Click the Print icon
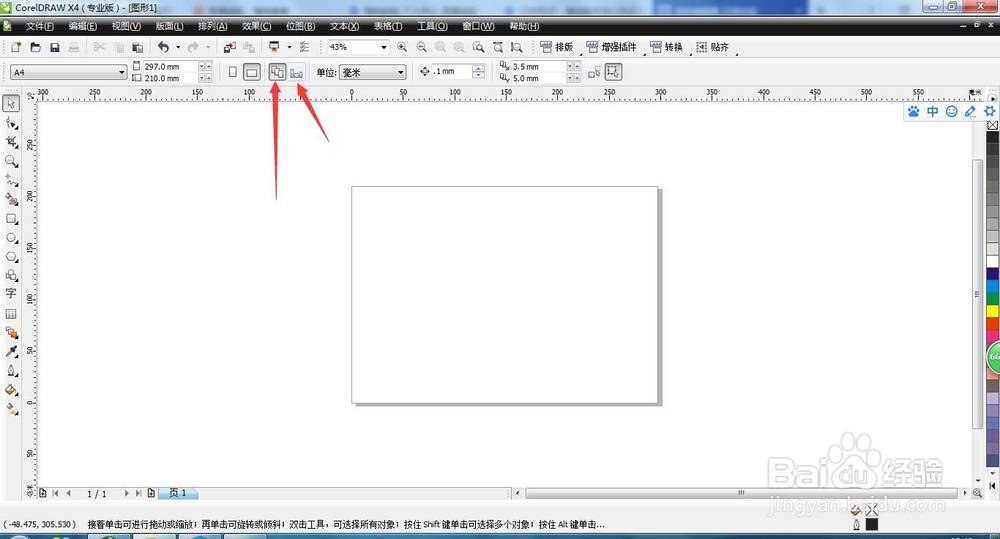Screen dimensions: 1000x539 (74, 47)
